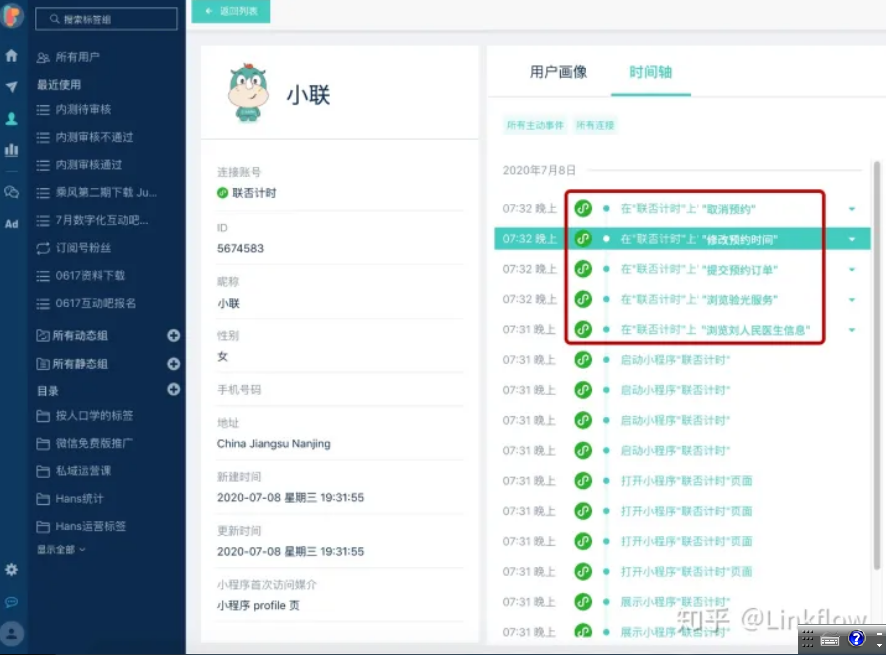Select the user contacts icon in rail
This screenshot has height=655, width=886.
[11, 118]
